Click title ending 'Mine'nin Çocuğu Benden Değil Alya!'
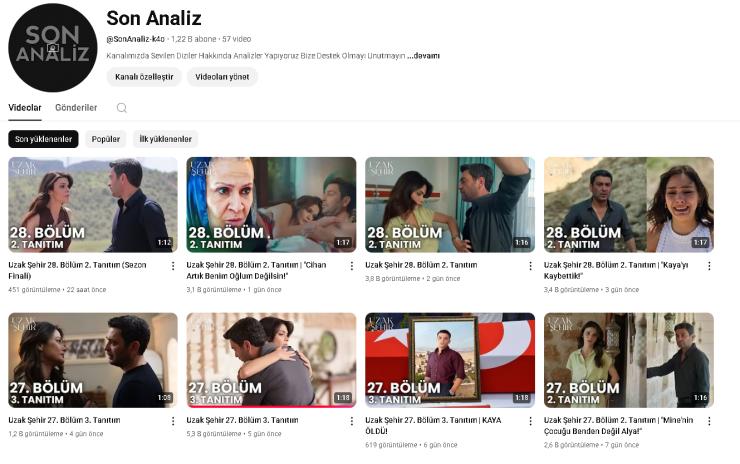 click(x=619, y=425)
